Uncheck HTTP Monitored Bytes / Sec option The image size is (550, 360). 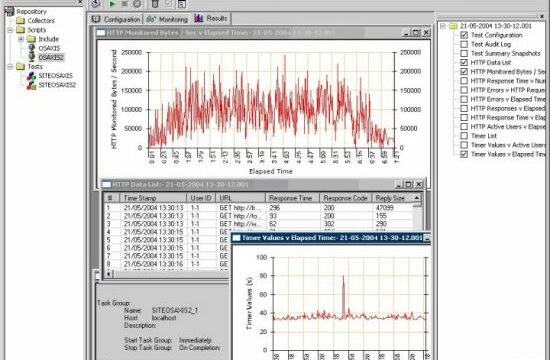click(464, 72)
